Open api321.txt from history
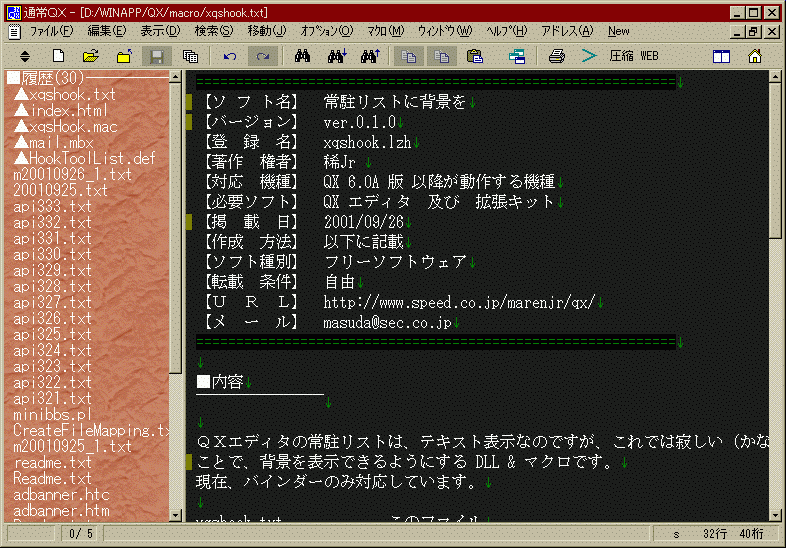 pyautogui.click(x=53, y=399)
